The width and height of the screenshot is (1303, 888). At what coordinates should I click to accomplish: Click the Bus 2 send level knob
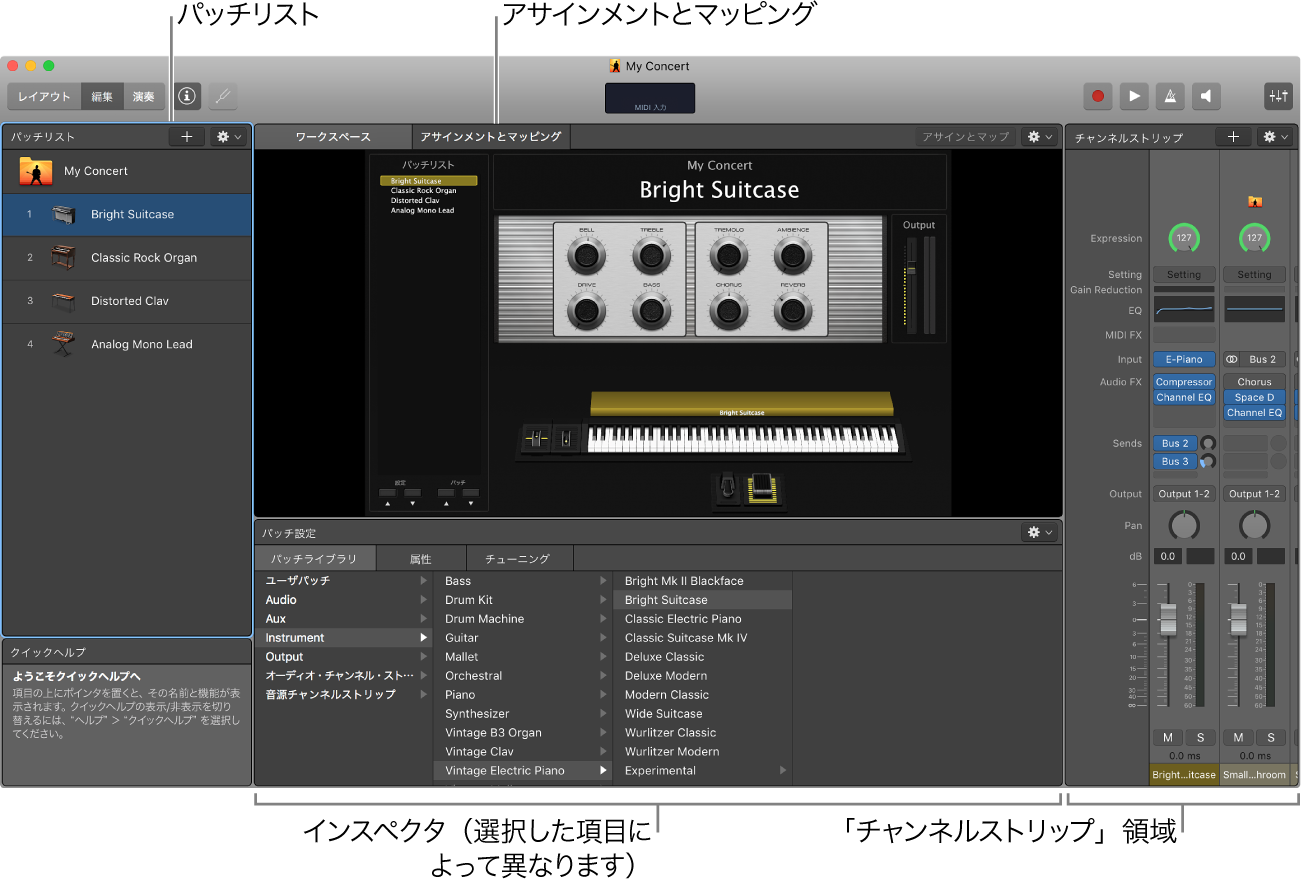pyautogui.click(x=1208, y=443)
